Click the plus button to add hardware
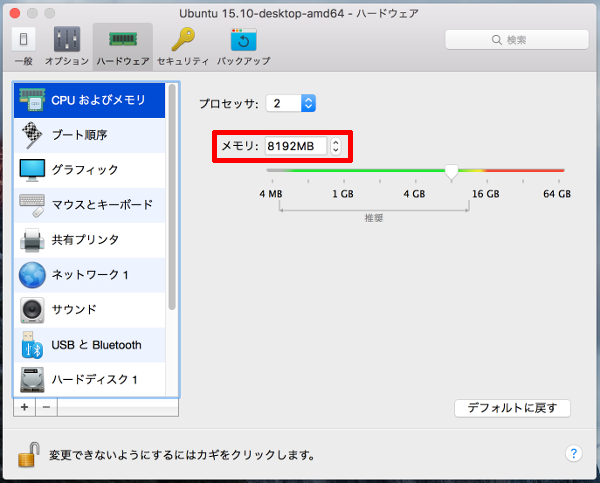The width and height of the screenshot is (600, 483). point(24,407)
